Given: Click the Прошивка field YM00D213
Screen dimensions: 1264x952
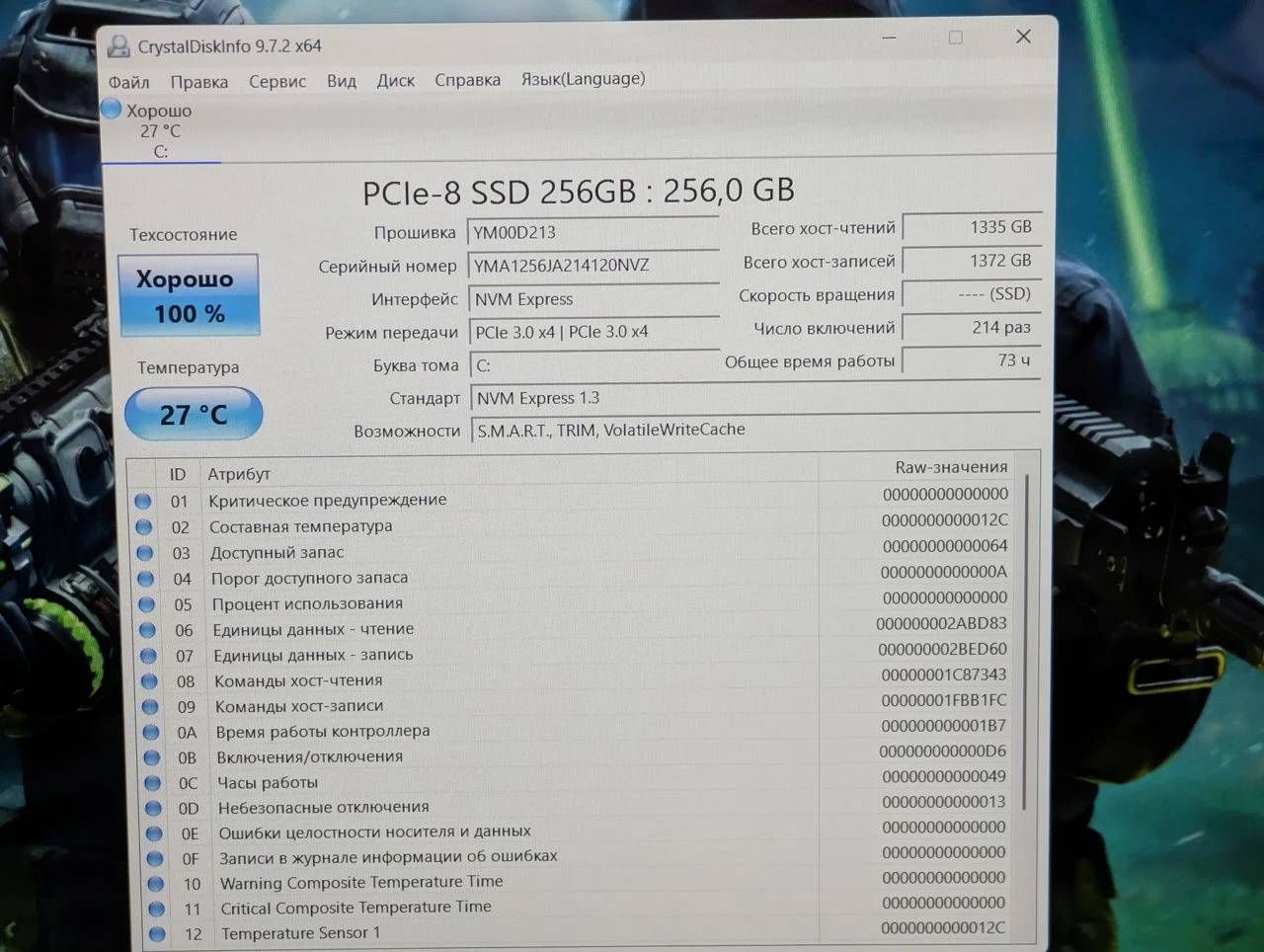Looking at the screenshot, I should pos(592,233).
